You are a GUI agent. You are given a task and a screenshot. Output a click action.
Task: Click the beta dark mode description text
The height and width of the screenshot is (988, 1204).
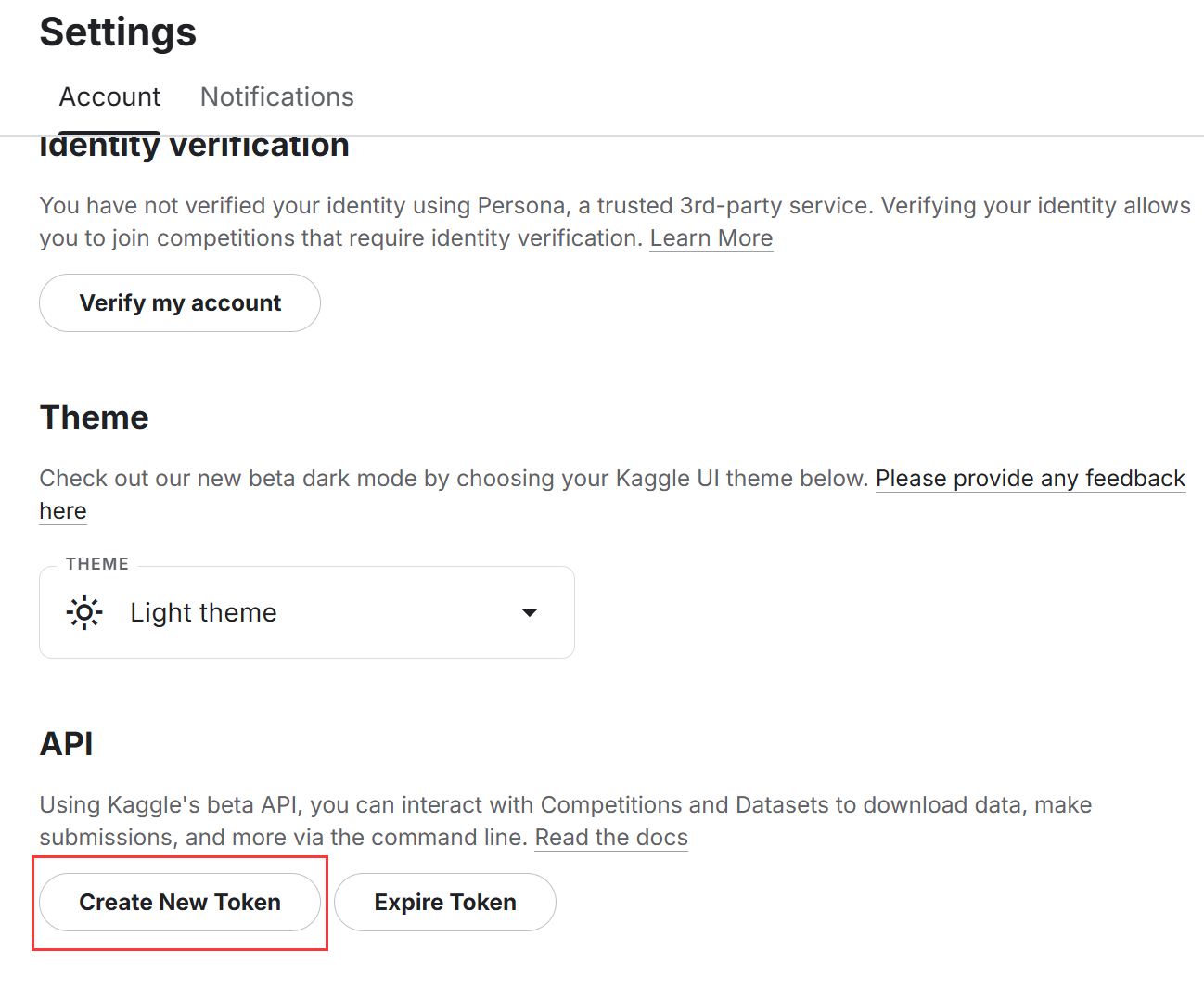(x=445, y=479)
